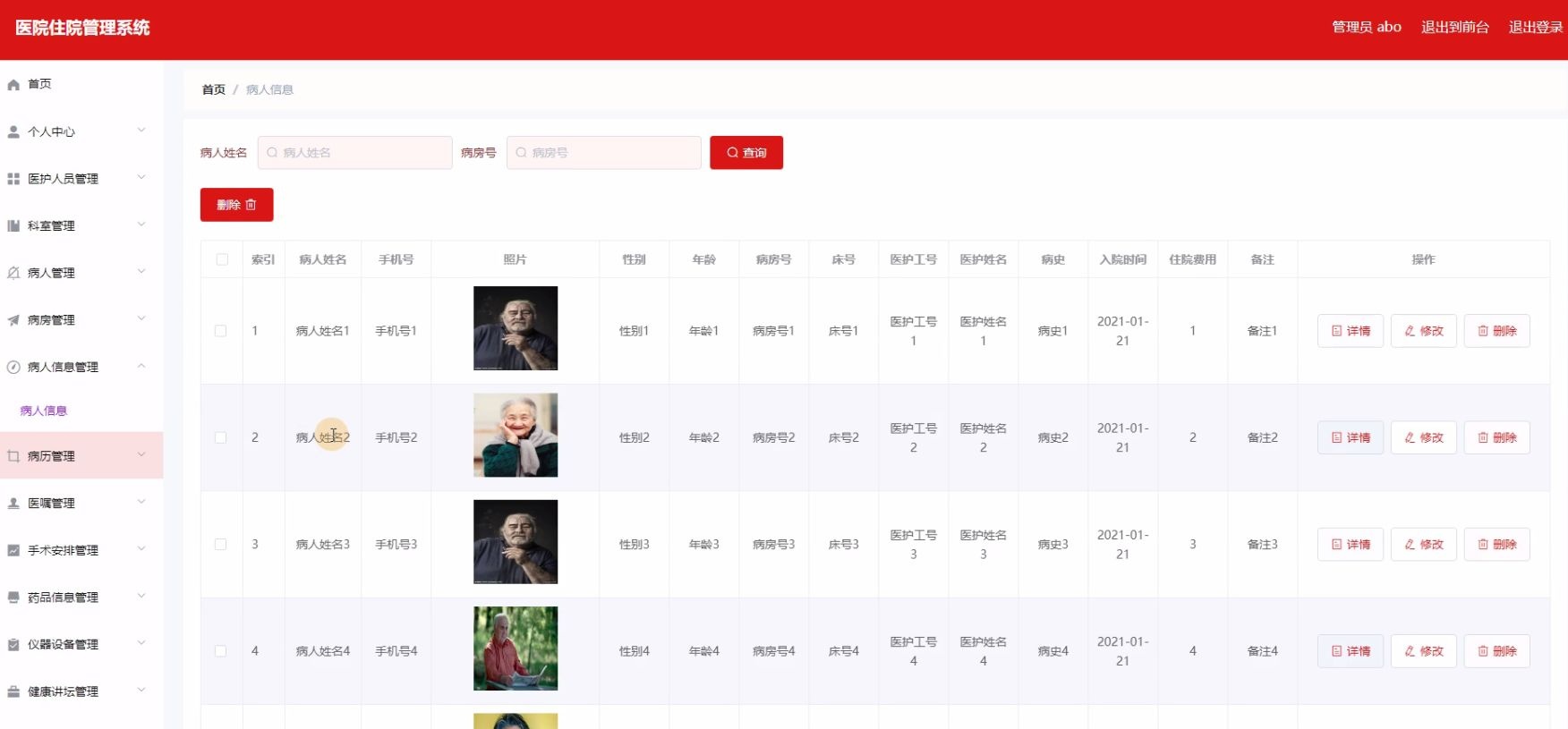
Task: Check the checkbox for row 3
Action: (x=220, y=544)
